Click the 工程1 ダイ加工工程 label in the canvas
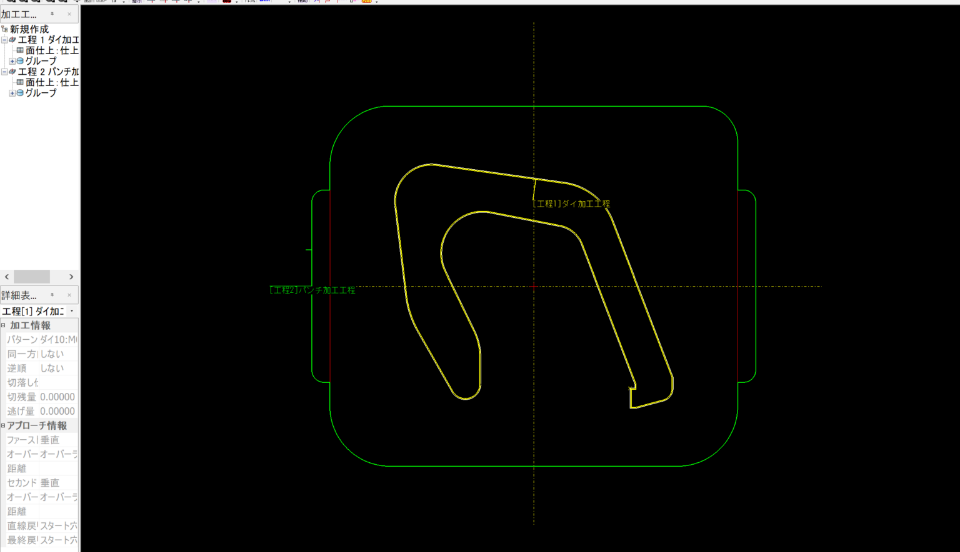Image resolution: width=960 pixels, height=552 pixels. pyautogui.click(x=572, y=203)
